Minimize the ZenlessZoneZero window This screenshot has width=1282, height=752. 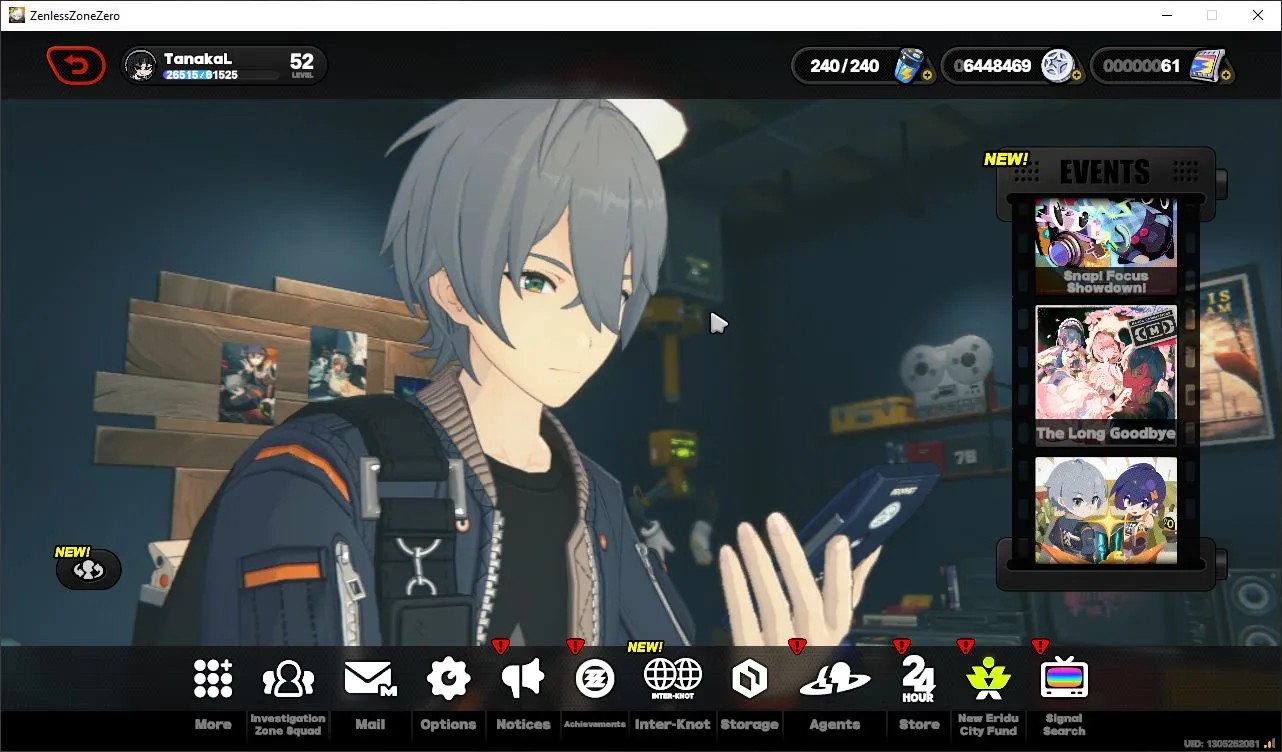[1166, 15]
